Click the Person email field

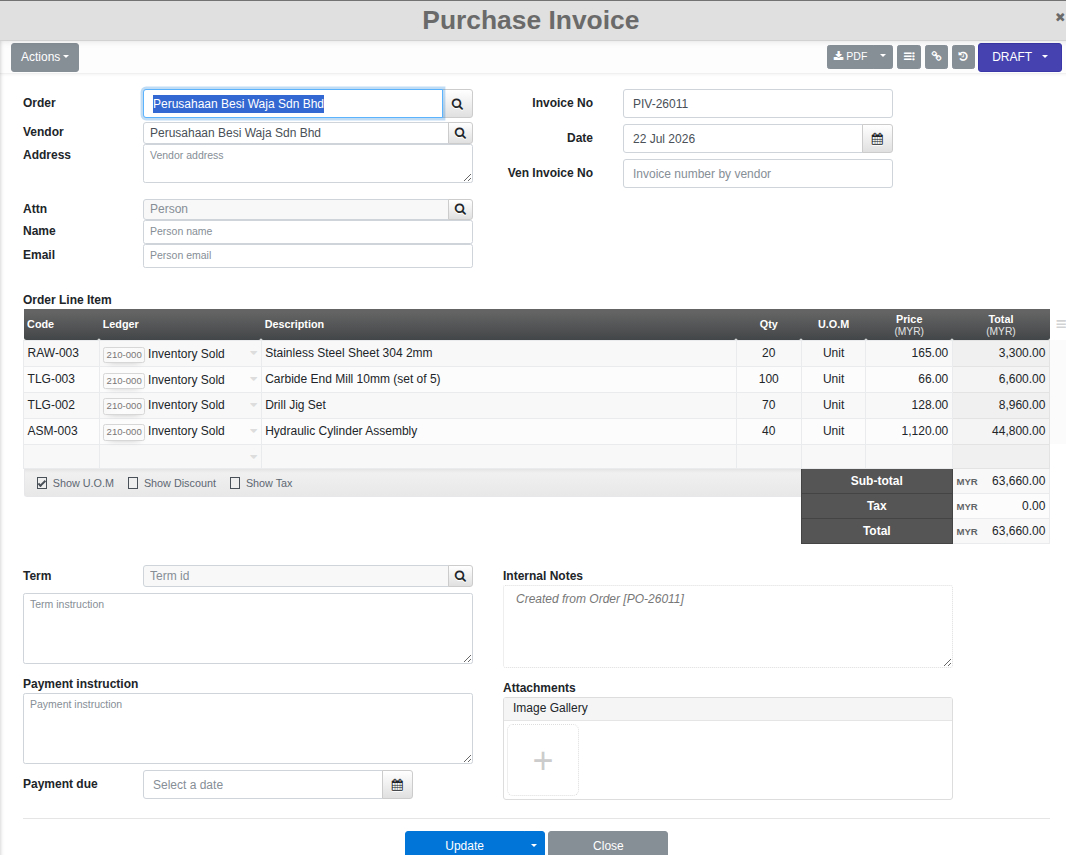pos(308,256)
